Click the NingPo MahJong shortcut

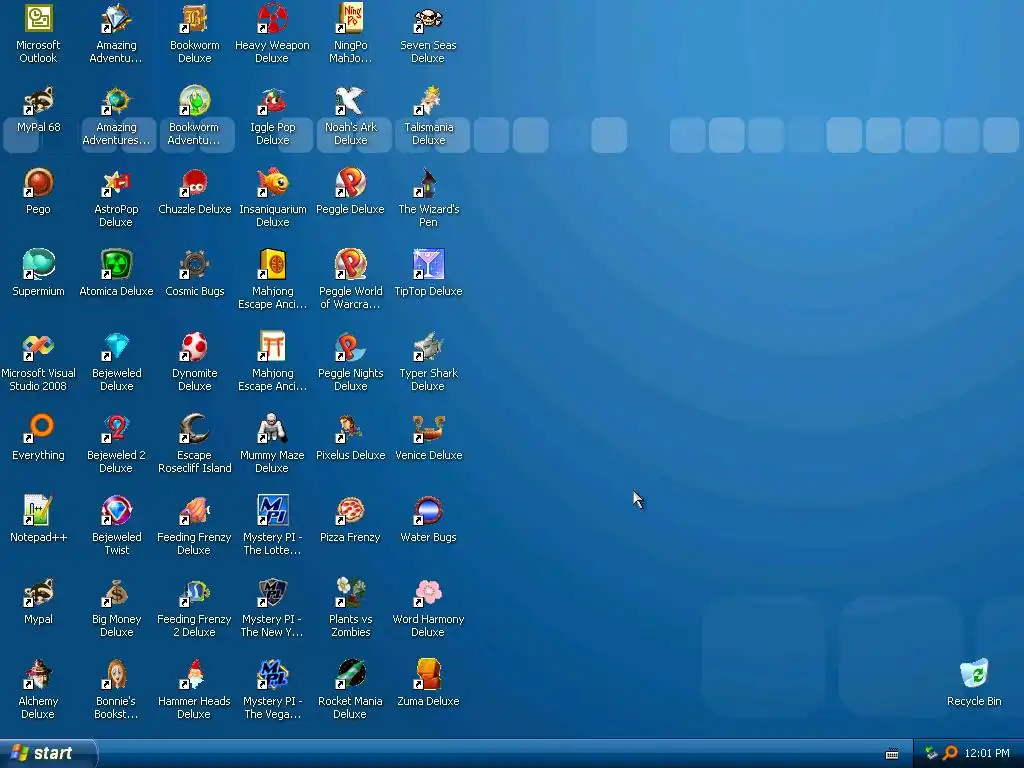click(350, 18)
